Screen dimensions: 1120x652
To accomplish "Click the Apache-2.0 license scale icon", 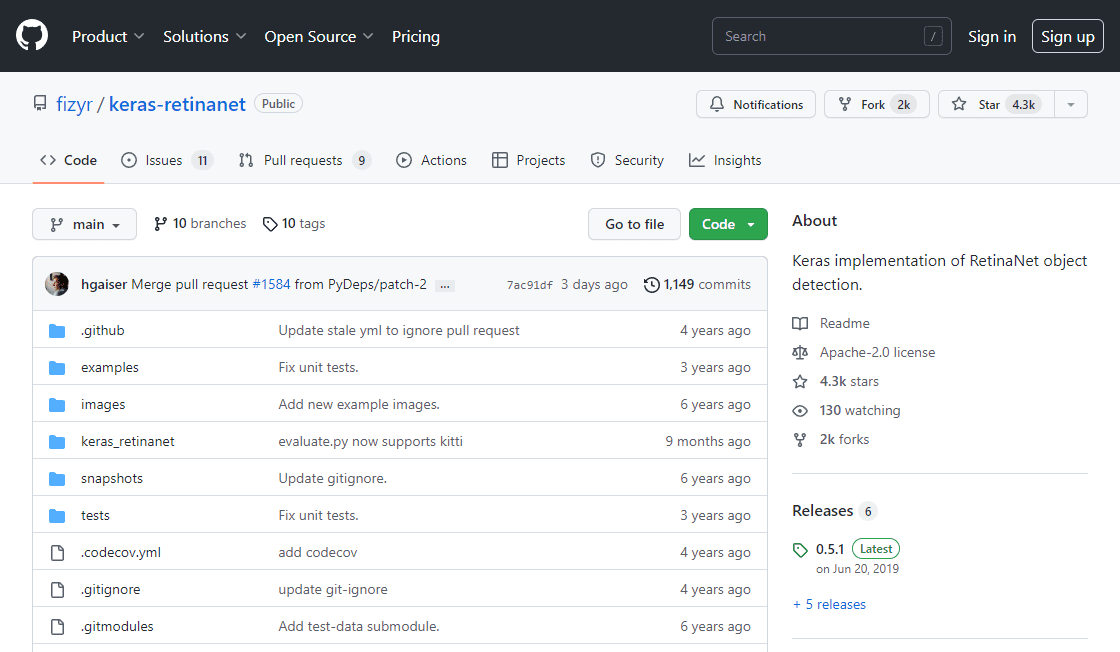I will (799, 352).
